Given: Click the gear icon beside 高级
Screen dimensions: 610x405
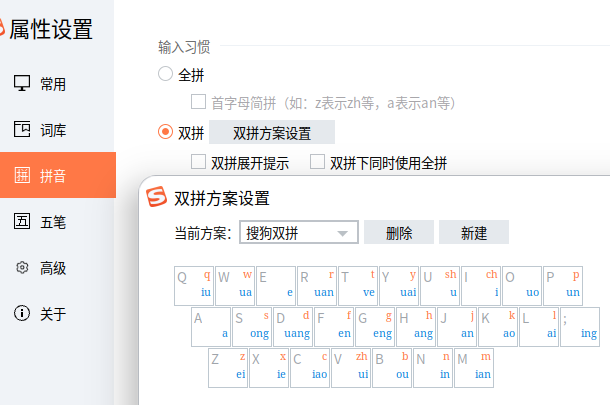Looking at the screenshot, I should click(22, 268).
